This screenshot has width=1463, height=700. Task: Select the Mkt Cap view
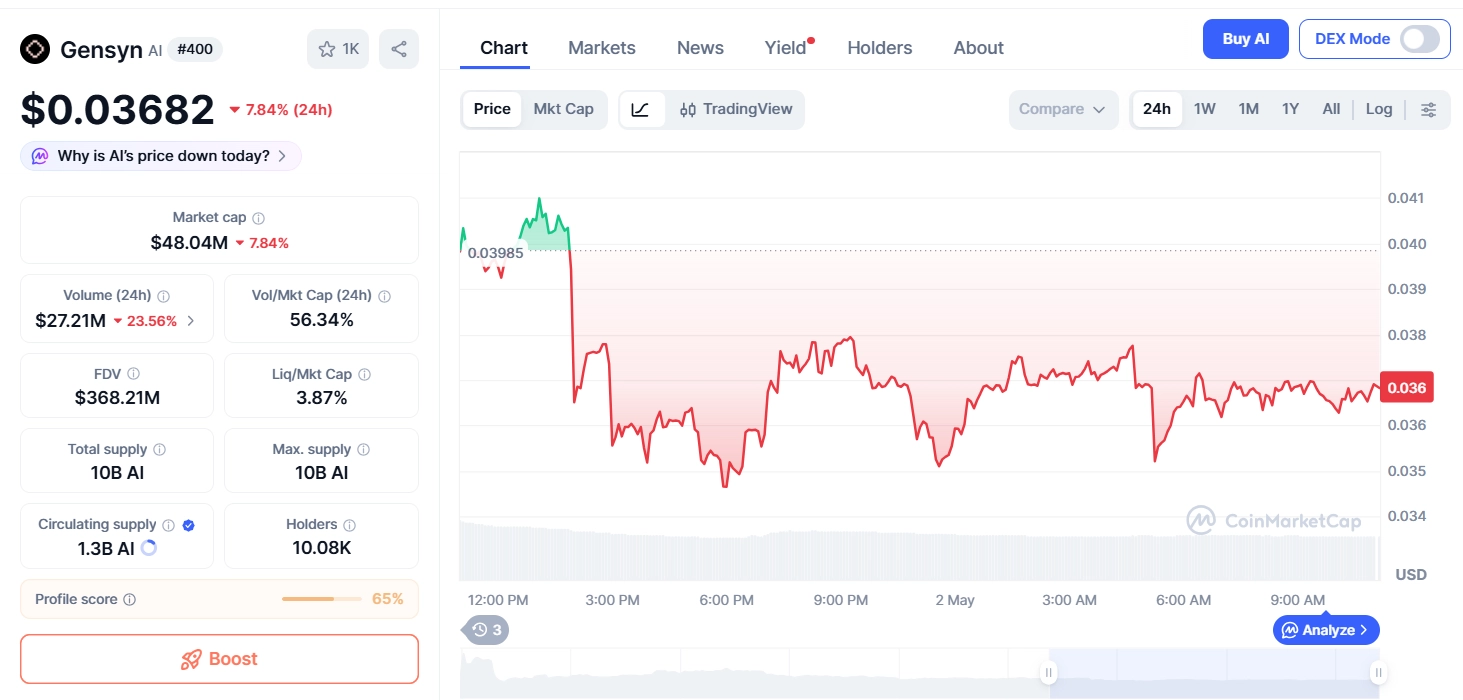[x=563, y=109]
